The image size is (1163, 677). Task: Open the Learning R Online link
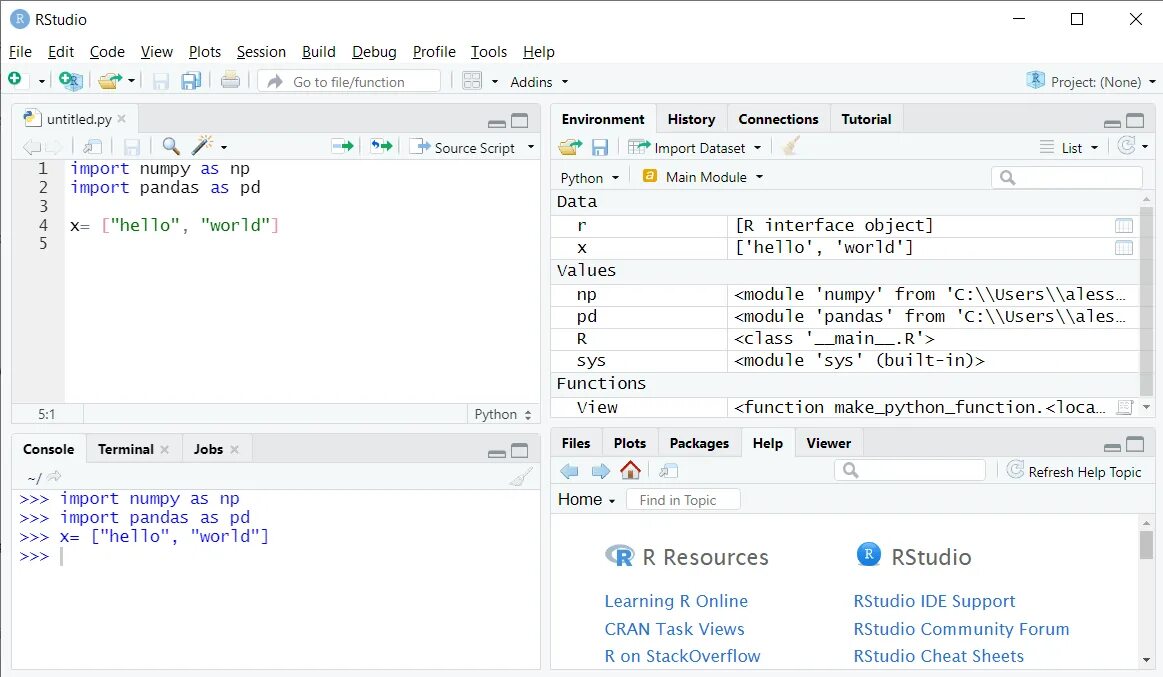click(x=676, y=601)
